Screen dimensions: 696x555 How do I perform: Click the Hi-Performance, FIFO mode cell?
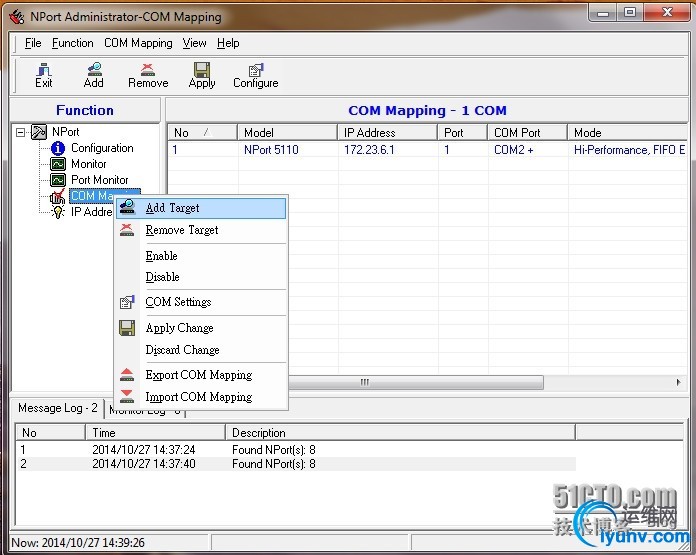pyautogui.click(x=629, y=150)
